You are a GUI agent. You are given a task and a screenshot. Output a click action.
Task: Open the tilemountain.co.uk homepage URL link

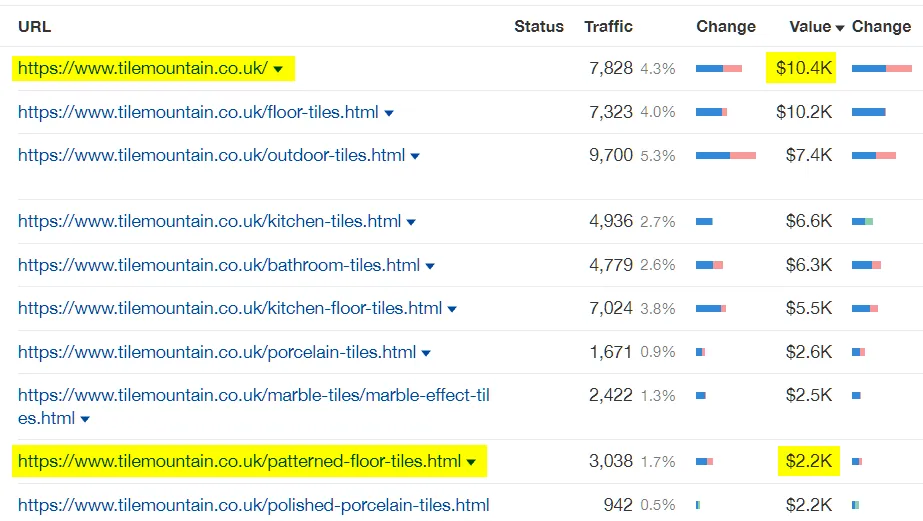click(x=143, y=68)
